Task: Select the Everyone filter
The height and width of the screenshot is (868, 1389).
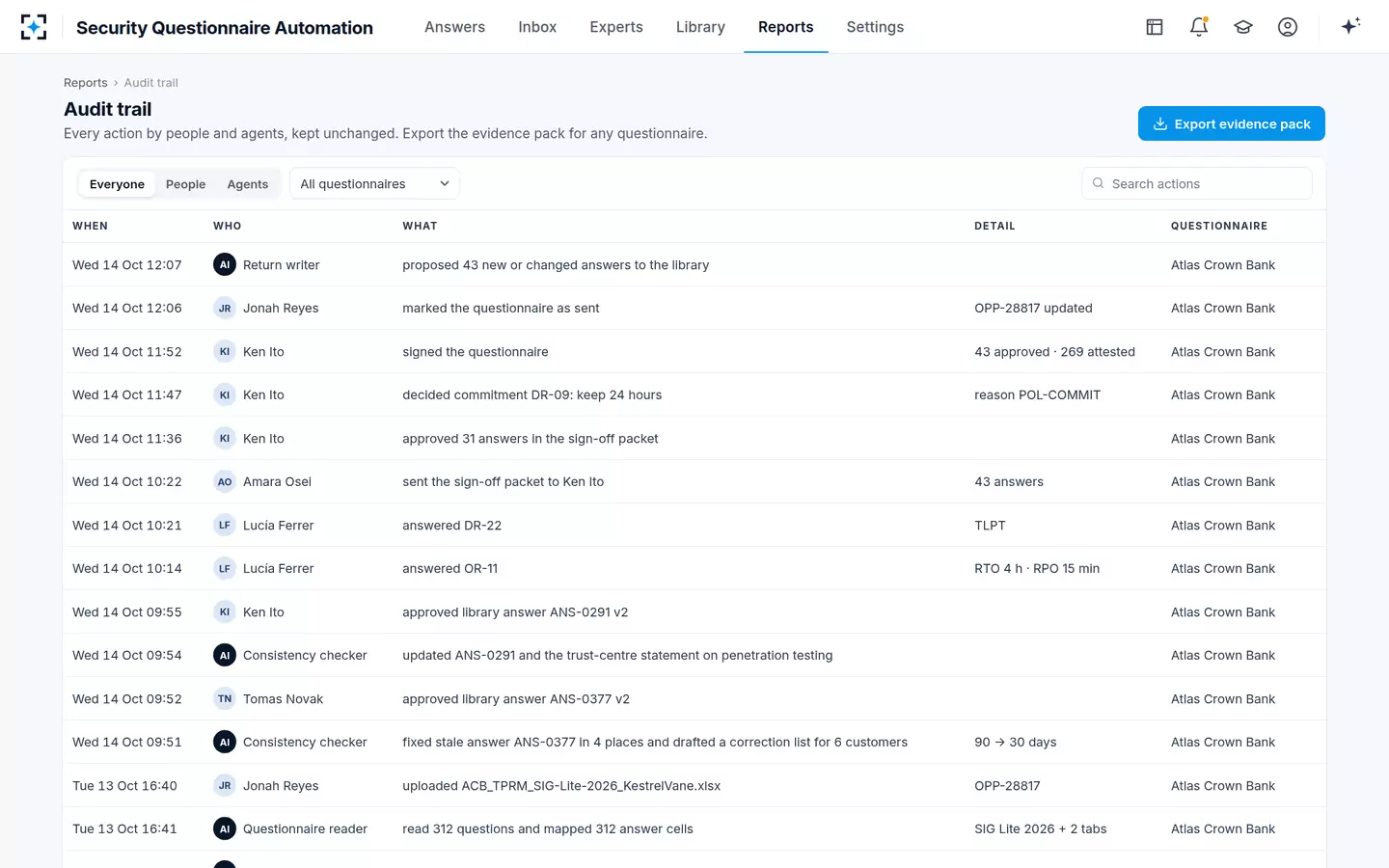Action: tap(117, 184)
